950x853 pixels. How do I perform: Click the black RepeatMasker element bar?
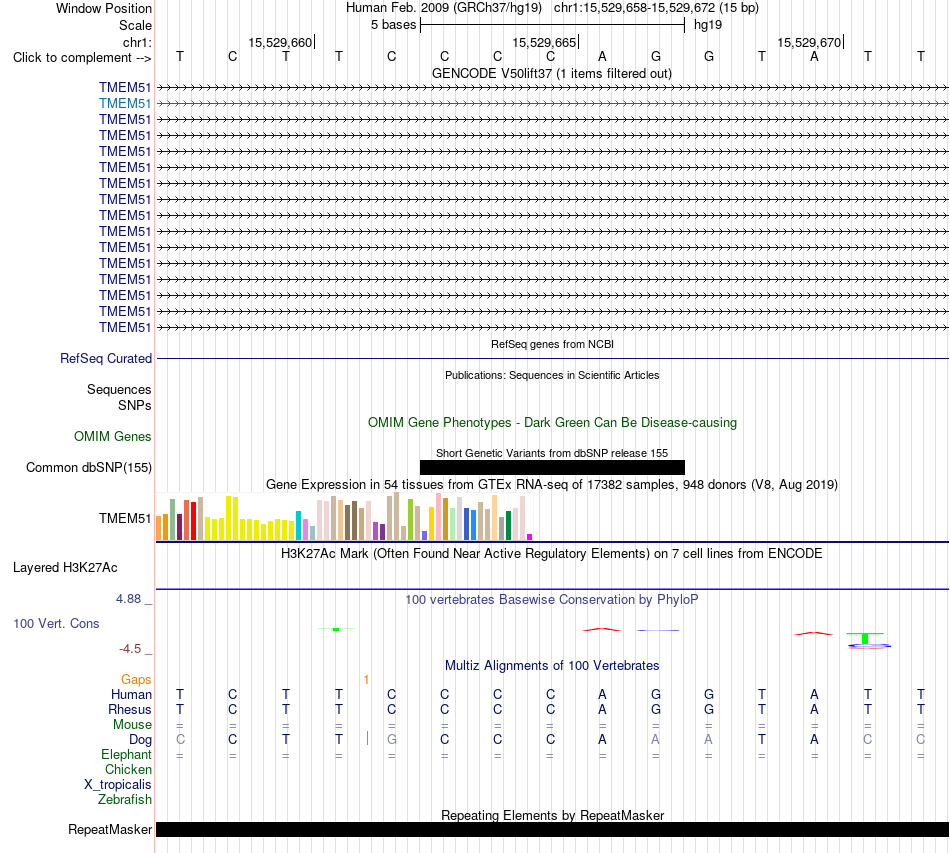552,829
